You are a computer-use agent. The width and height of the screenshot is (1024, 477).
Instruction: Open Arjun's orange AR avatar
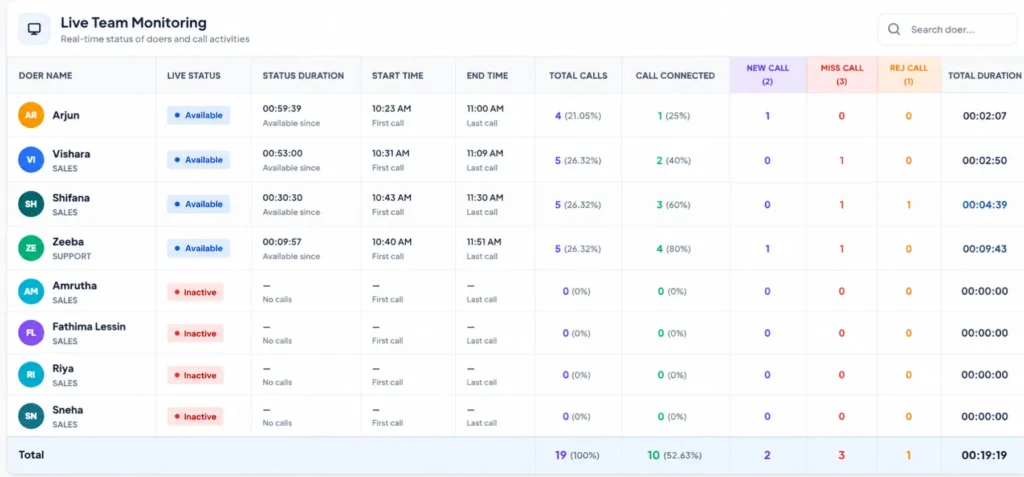click(31, 115)
